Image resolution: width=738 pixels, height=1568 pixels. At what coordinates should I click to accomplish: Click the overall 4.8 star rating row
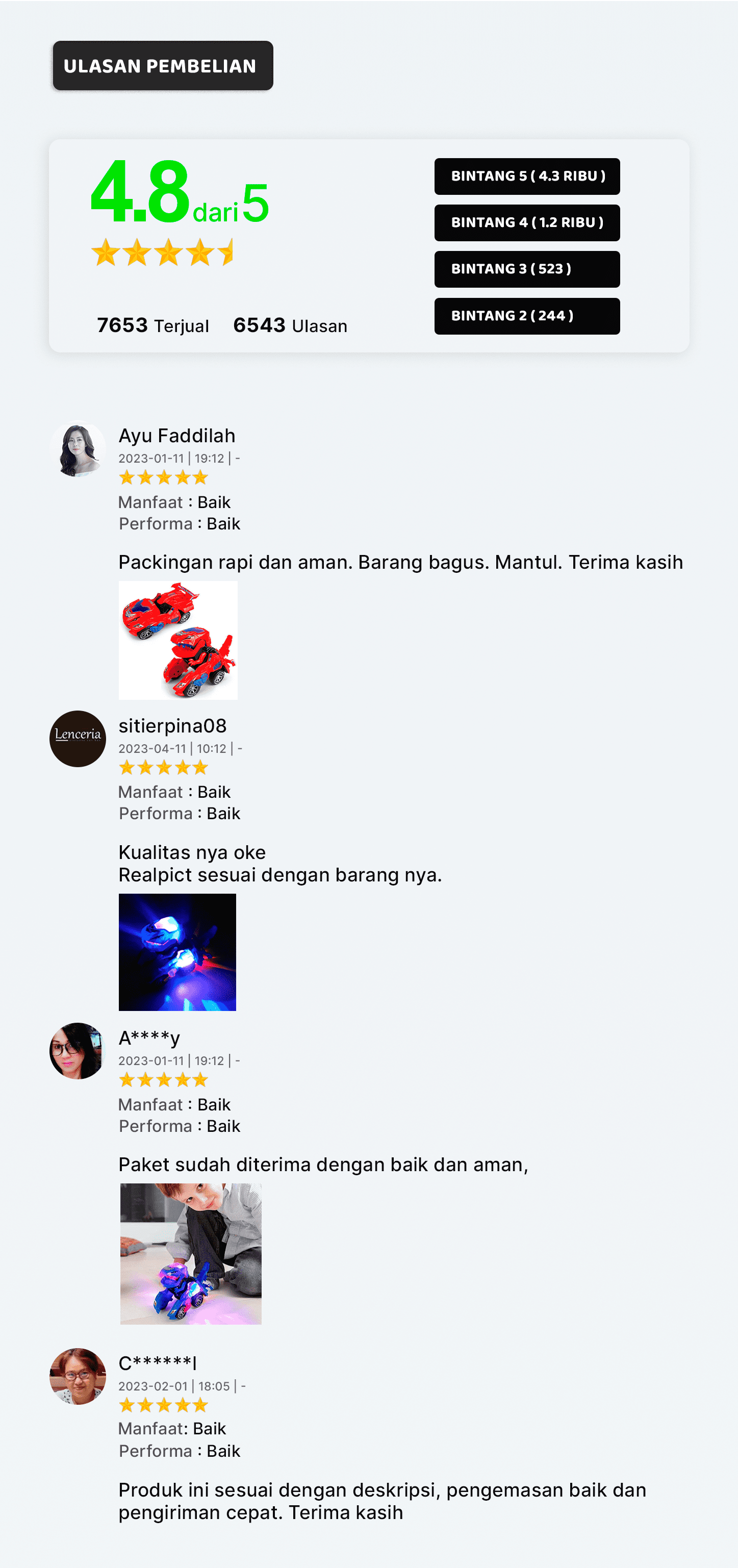162,252
